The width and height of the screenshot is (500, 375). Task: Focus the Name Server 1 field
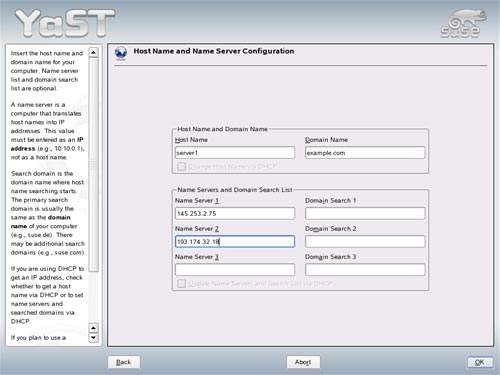(x=235, y=213)
